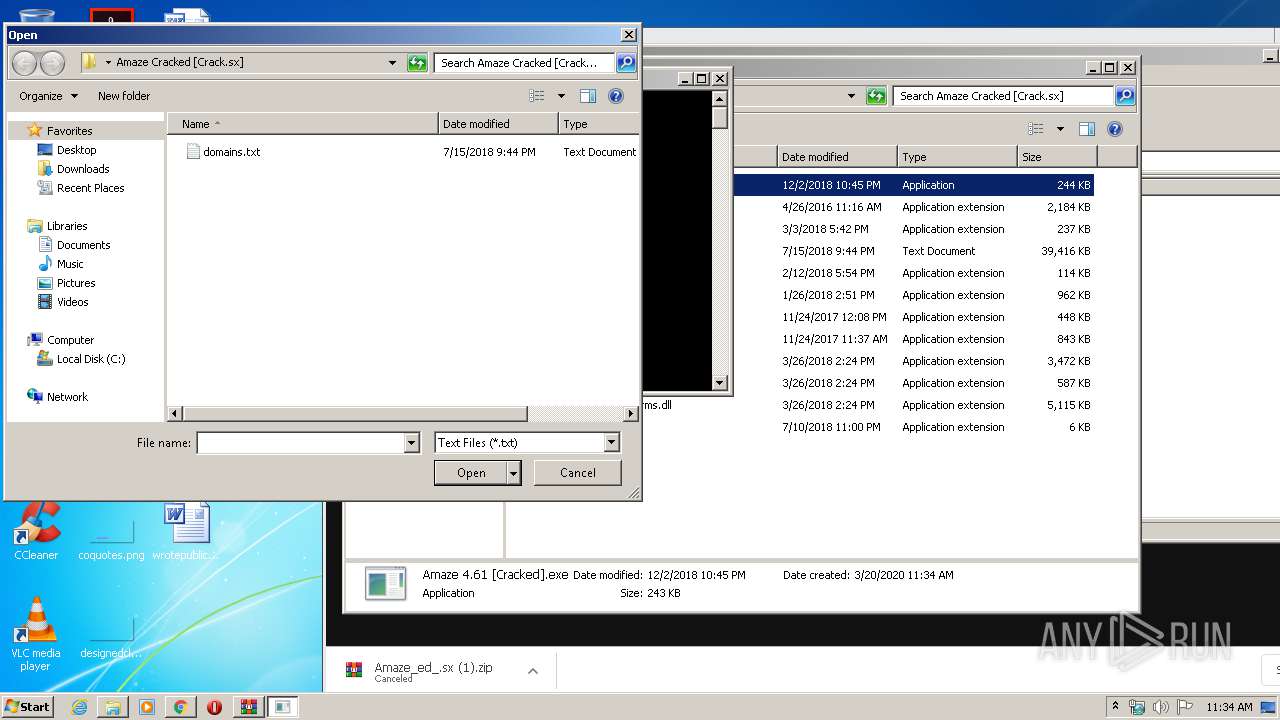This screenshot has height=720, width=1280.
Task: Select the Libraries node
Action: 67,226
